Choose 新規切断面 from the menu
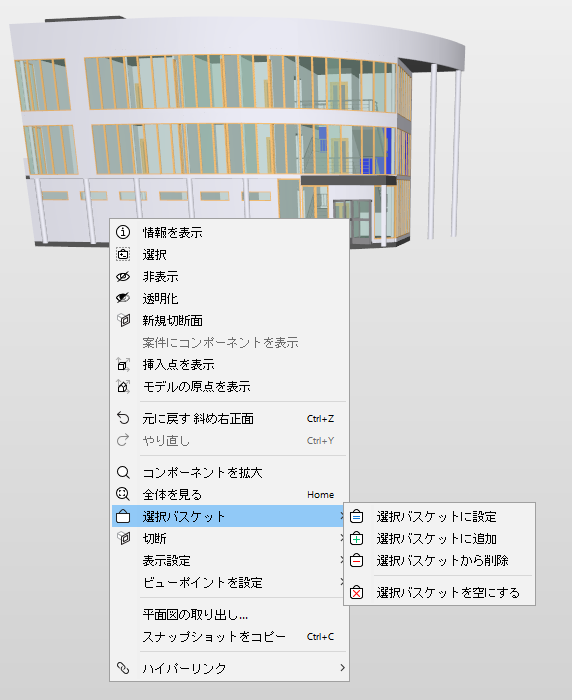This screenshot has height=700, width=572. pos(229,320)
